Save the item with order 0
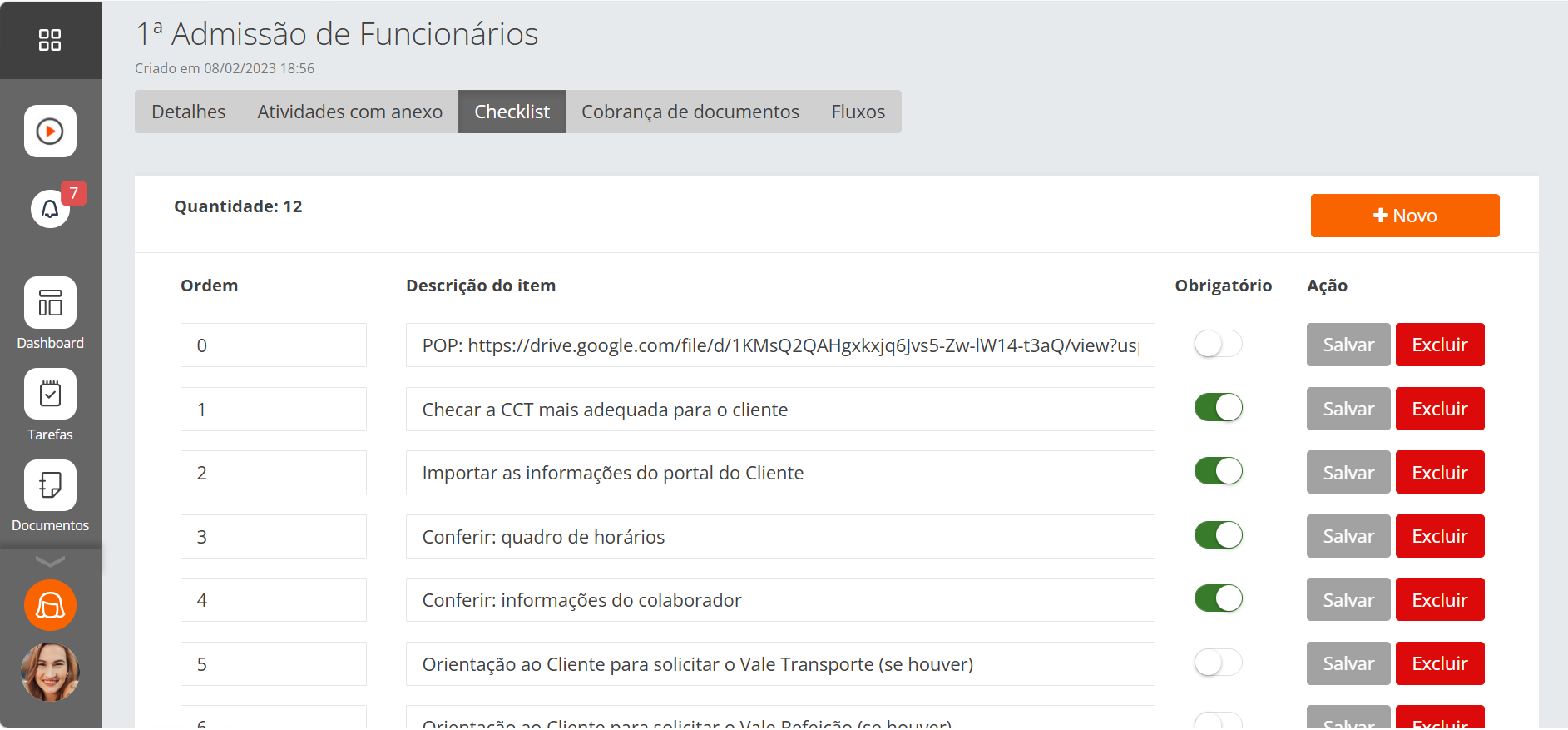The image size is (1568, 730). (x=1348, y=345)
